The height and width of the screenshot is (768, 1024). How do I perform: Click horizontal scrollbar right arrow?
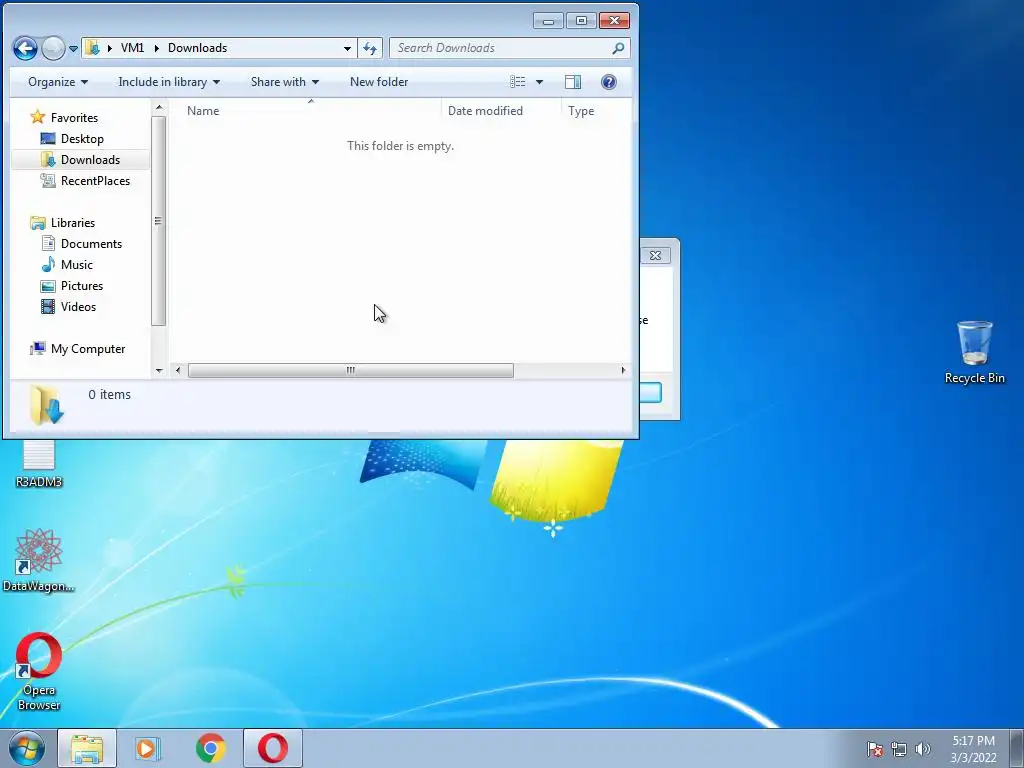623,370
